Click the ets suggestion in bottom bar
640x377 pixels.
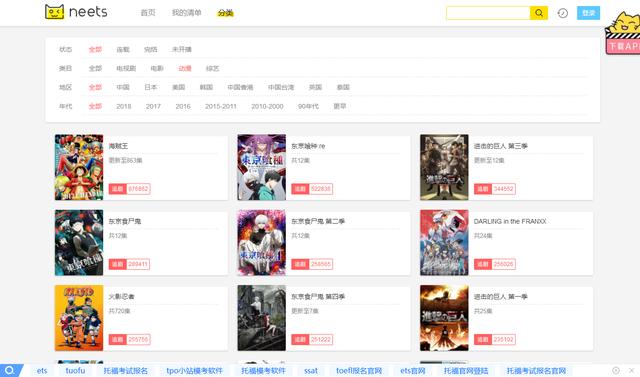42,370
